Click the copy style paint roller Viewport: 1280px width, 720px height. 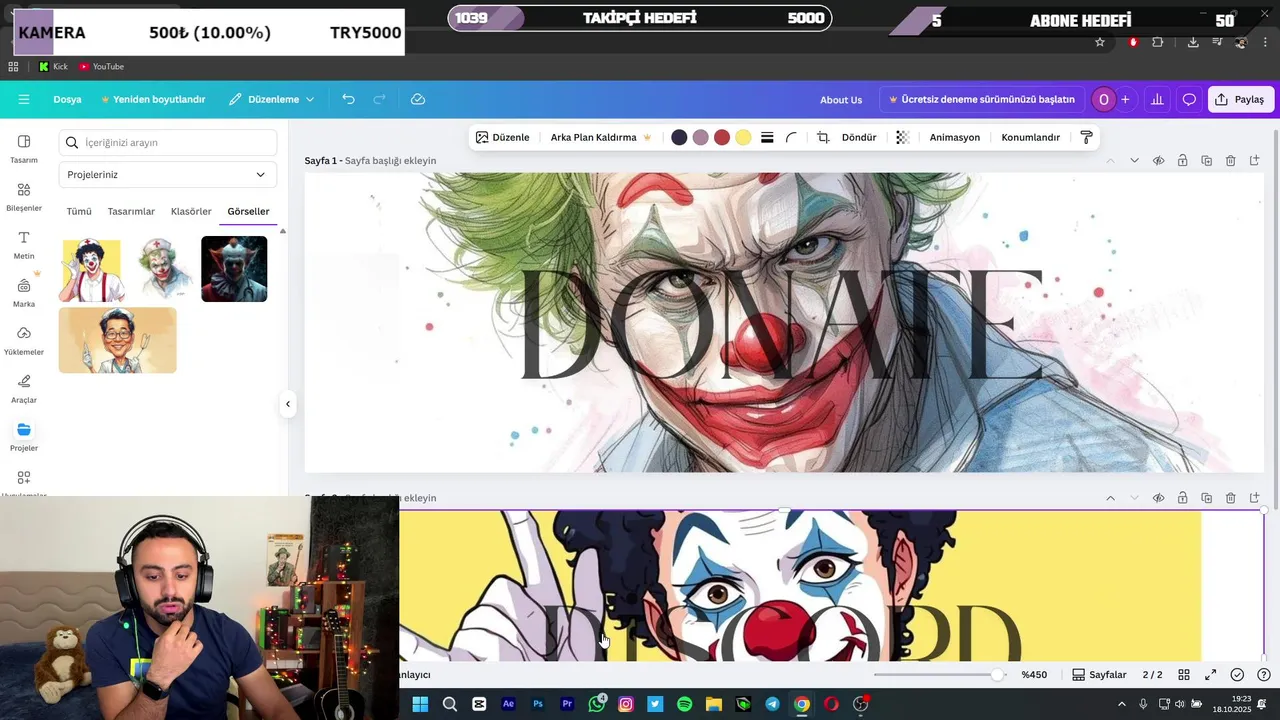tap(1086, 137)
